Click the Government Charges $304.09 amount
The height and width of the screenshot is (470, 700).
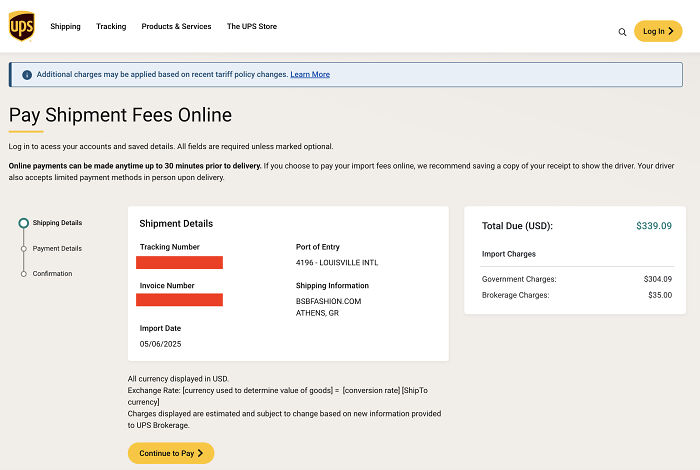(x=658, y=279)
